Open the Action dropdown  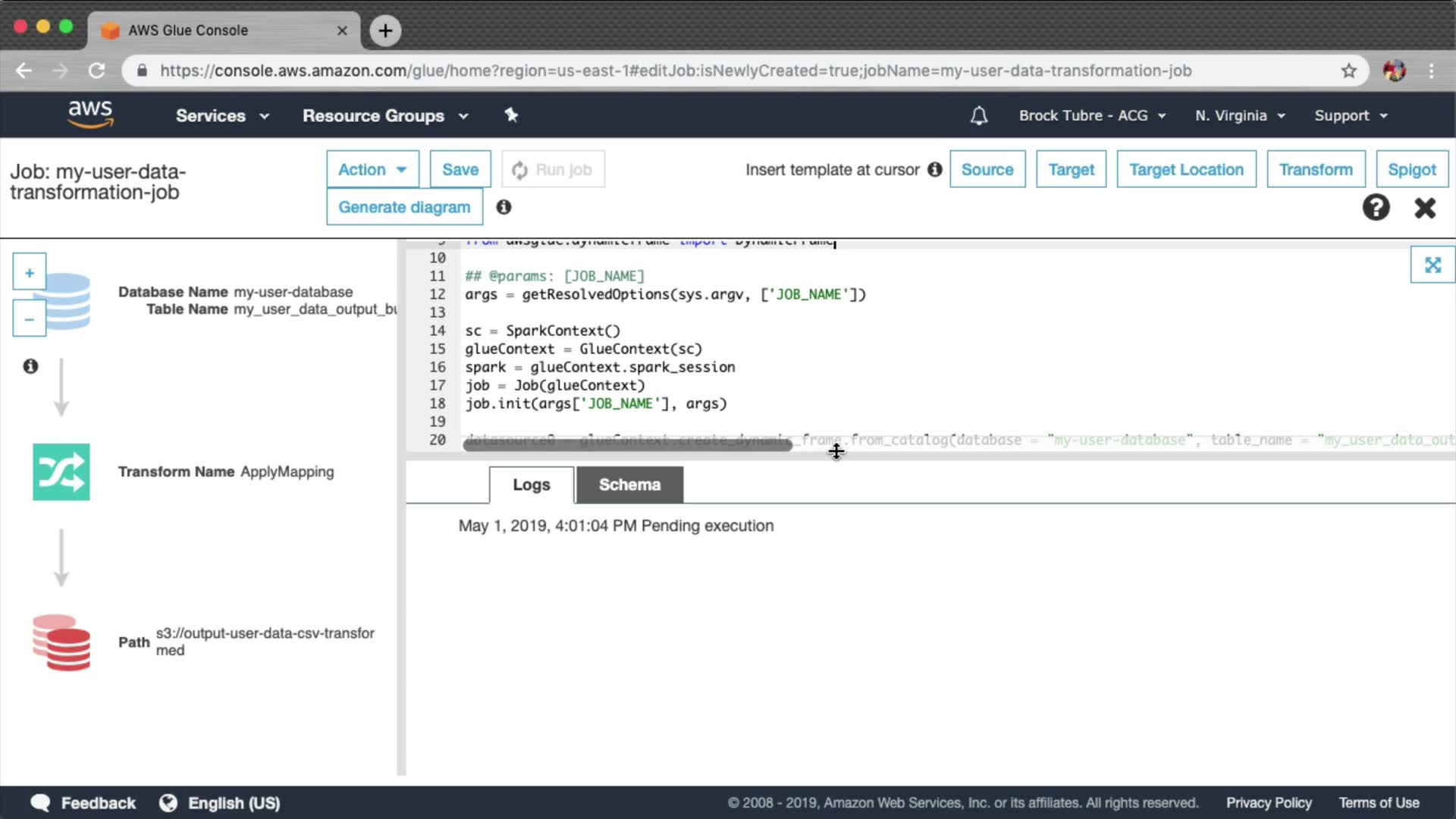[372, 169]
